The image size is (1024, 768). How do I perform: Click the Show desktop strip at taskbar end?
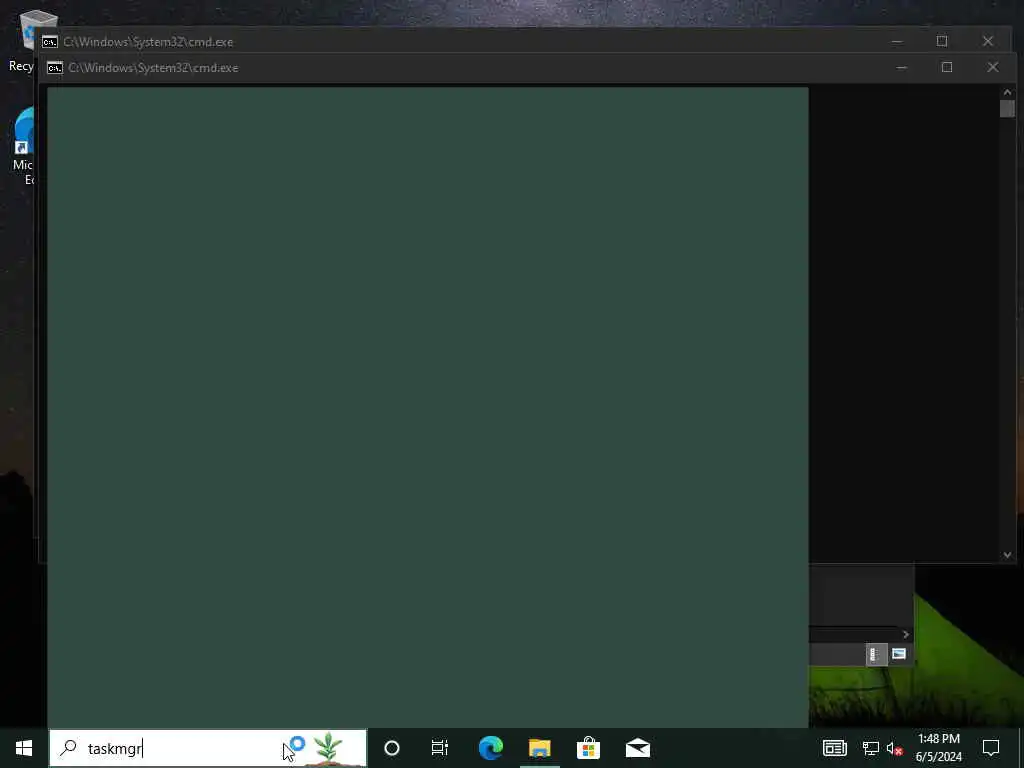pos(1021,748)
